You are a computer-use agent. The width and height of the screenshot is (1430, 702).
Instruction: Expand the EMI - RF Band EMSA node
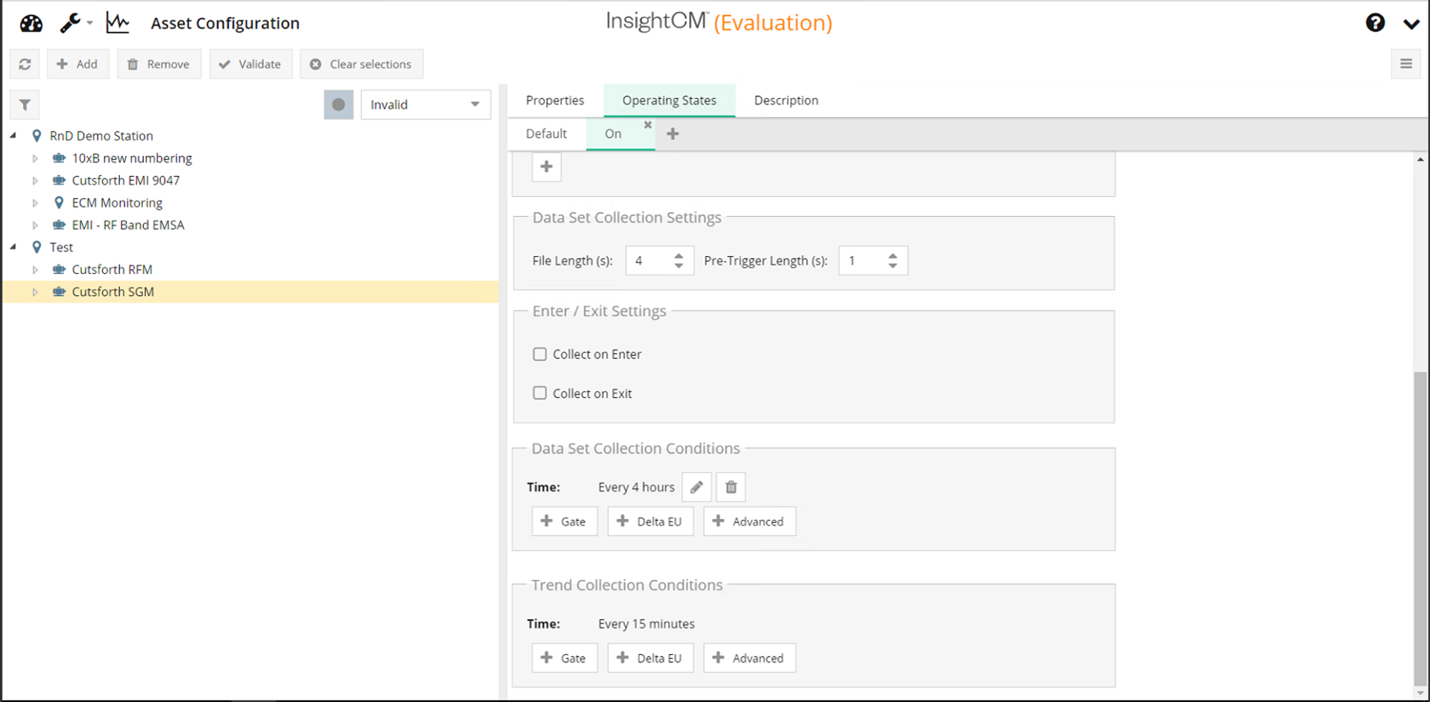click(35, 225)
